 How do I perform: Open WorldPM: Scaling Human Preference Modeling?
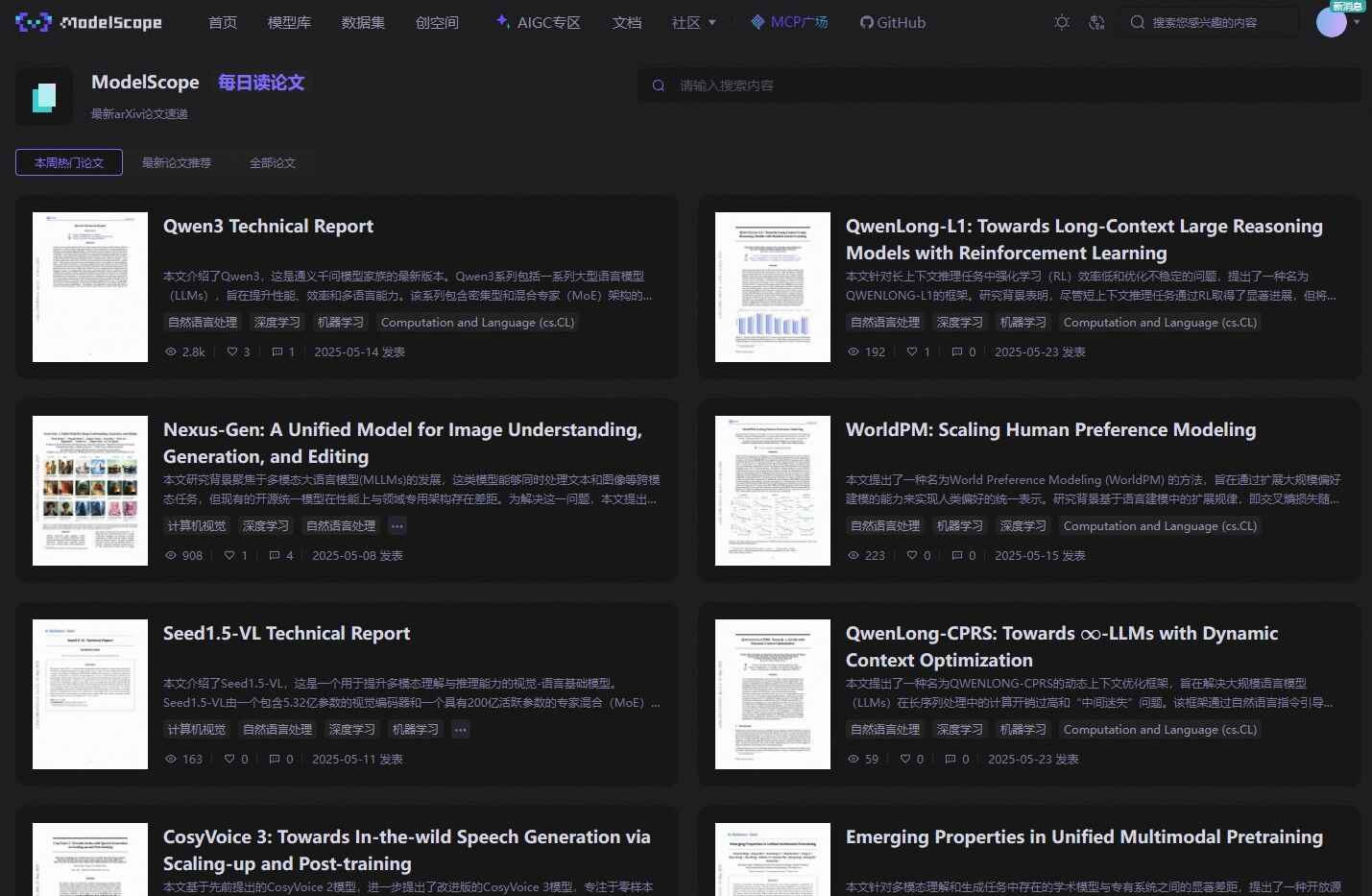(1050, 429)
